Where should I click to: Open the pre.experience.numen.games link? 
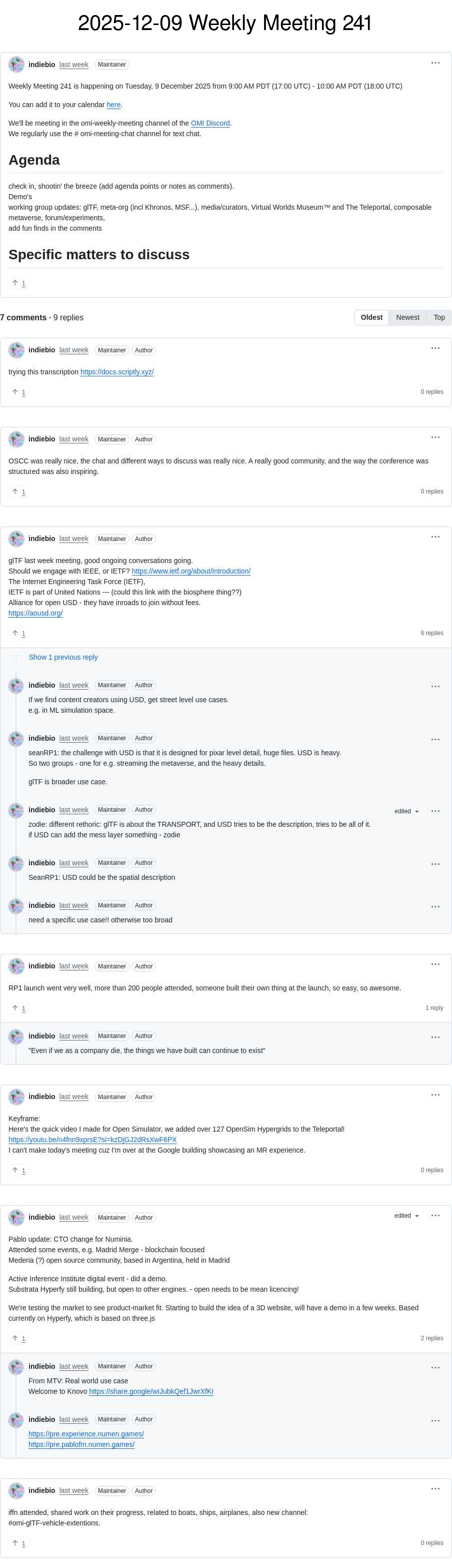(86, 1434)
